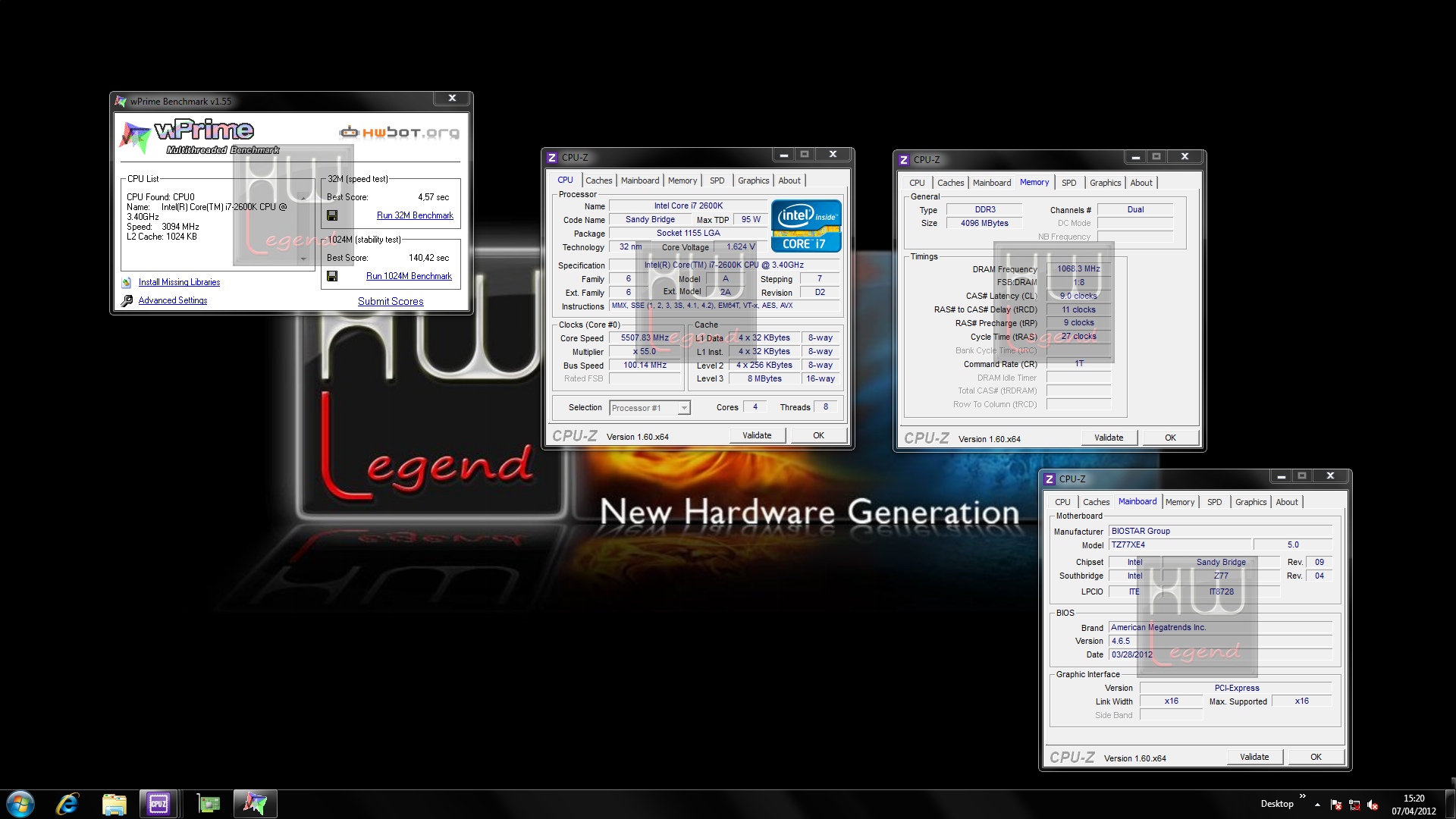This screenshot has width=1456, height=819.
Task: Select Graphics tab in Mainboard window
Action: [x=1250, y=502]
